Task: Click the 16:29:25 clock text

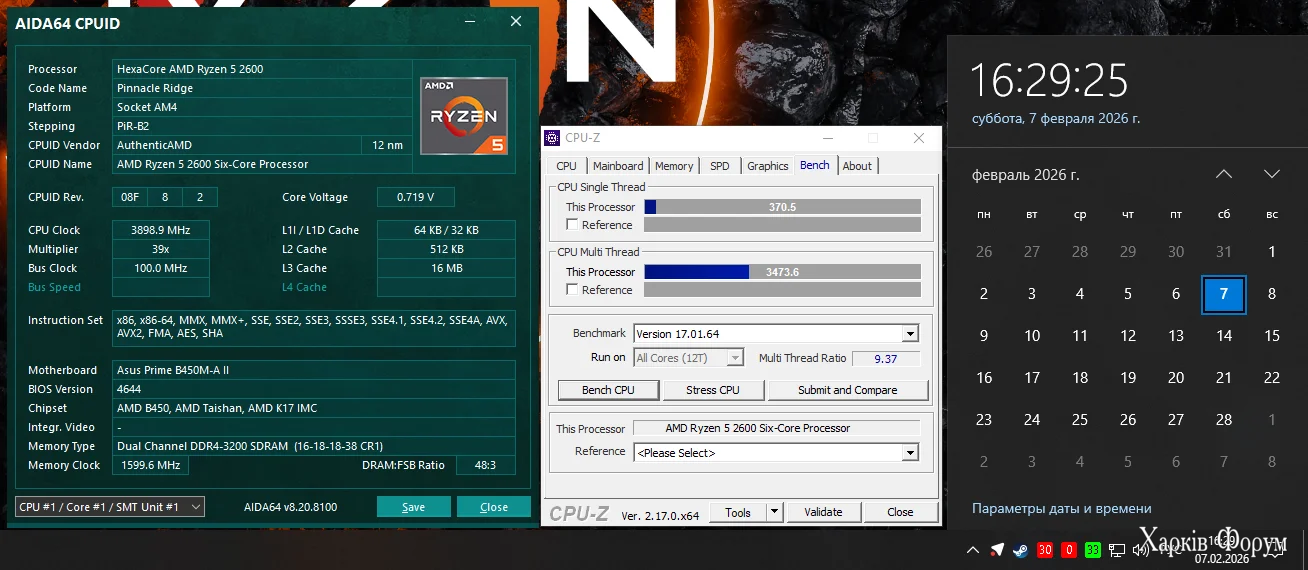Action: click(x=1049, y=80)
